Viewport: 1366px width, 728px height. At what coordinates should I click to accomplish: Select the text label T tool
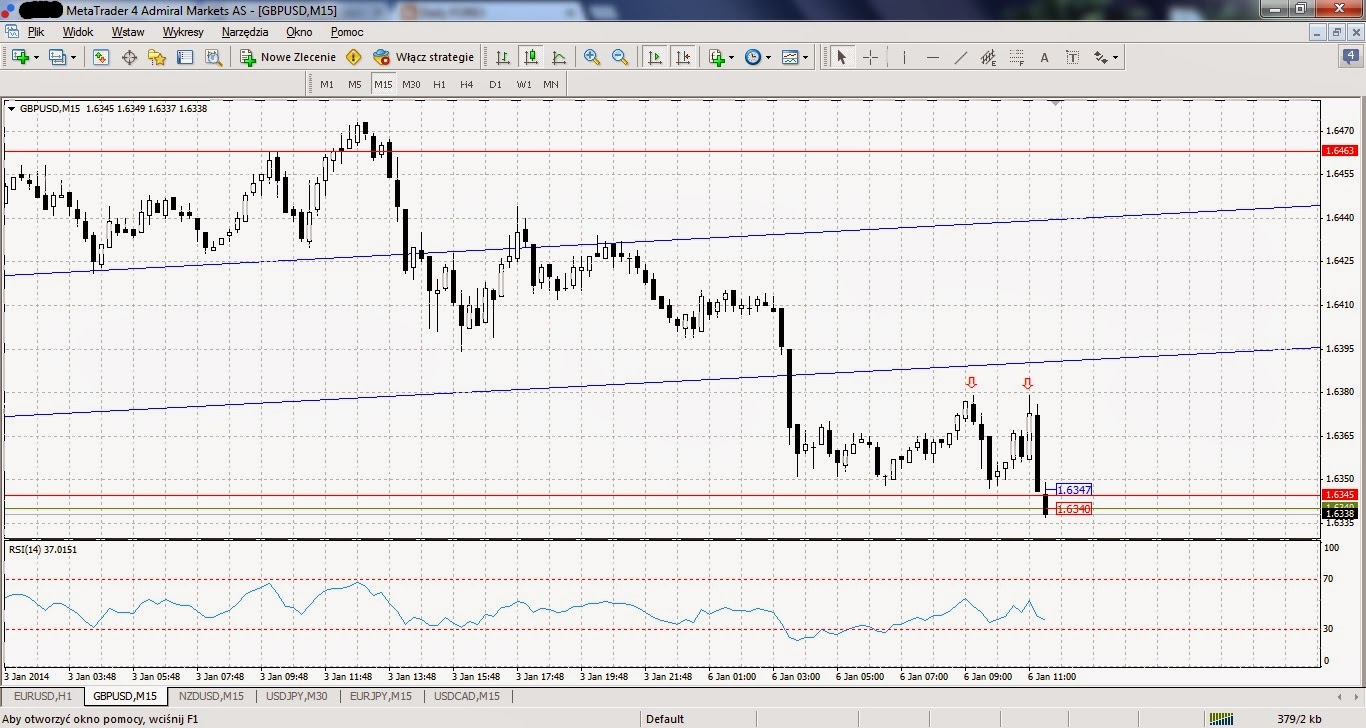(x=1072, y=57)
